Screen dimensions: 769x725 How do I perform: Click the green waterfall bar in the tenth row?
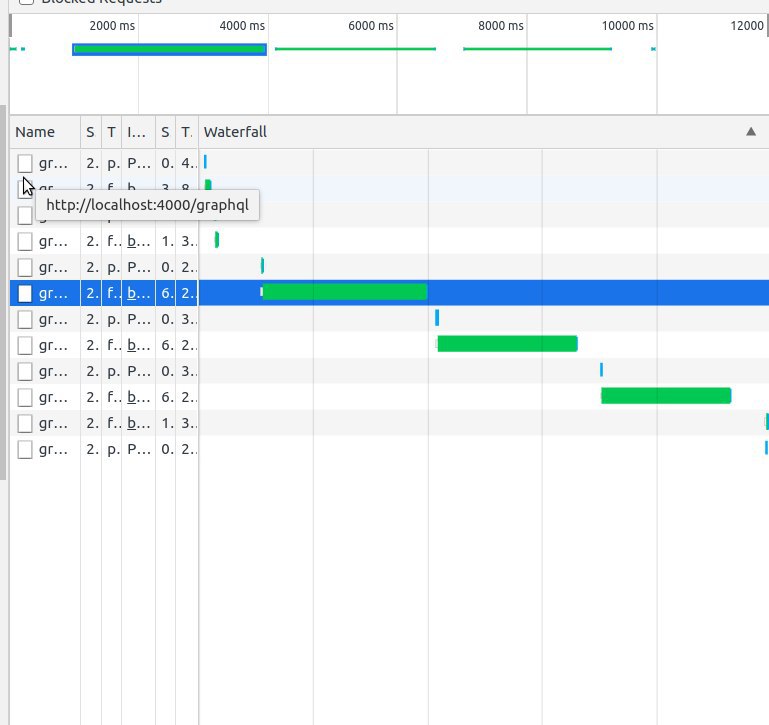[665, 396]
